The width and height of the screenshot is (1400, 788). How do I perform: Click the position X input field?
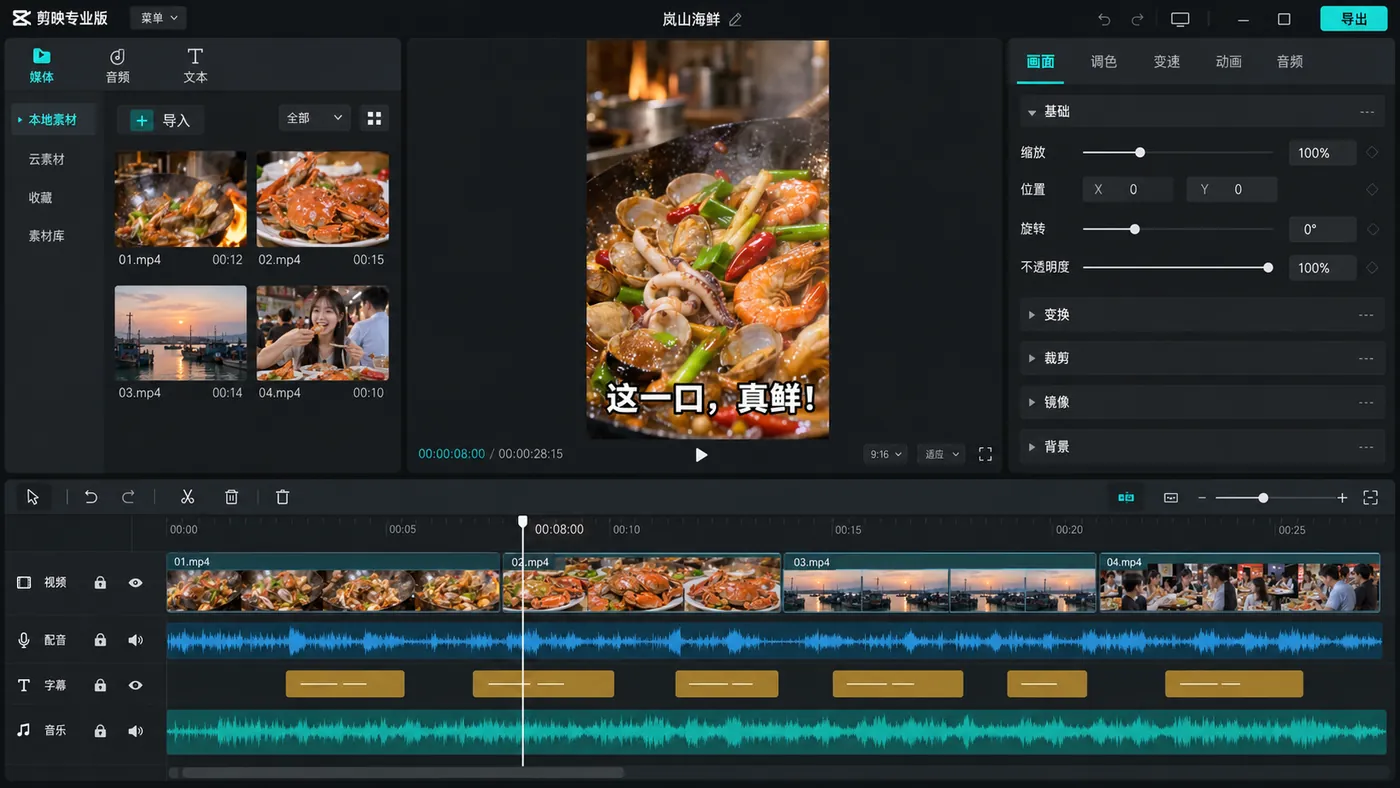[1128, 189]
